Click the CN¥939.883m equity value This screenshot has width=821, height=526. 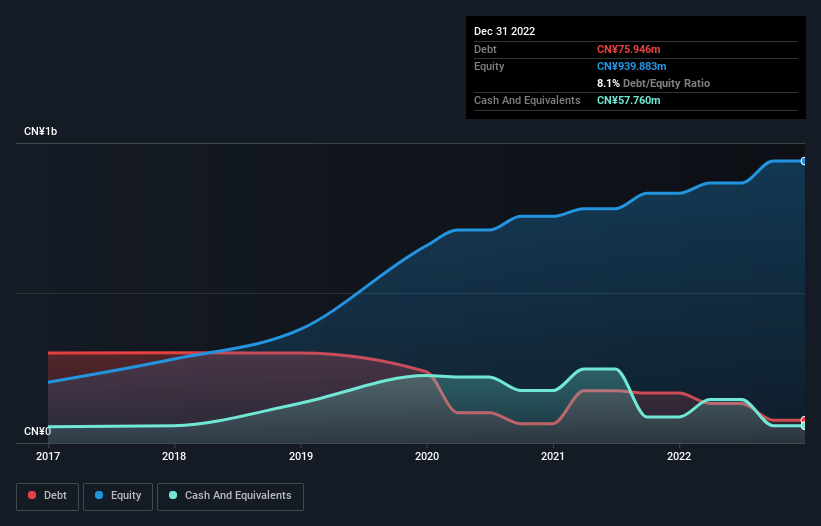click(631, 66)
